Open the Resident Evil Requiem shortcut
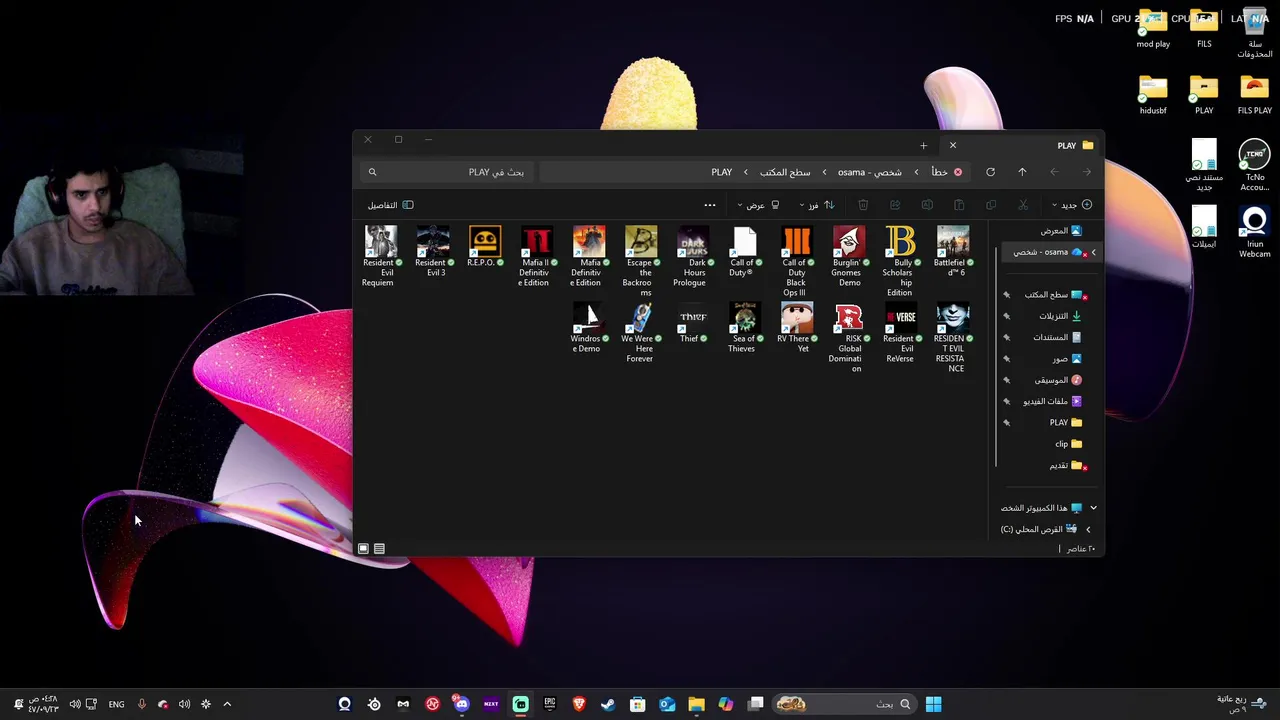Viewport: 1280px width, 720px height. [x=380, y=257]
